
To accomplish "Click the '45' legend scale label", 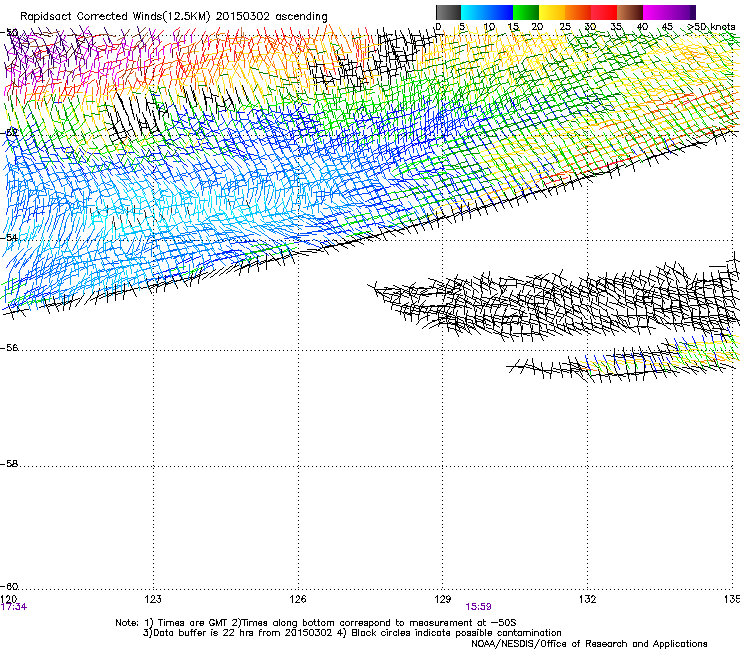I will (667, 27).
